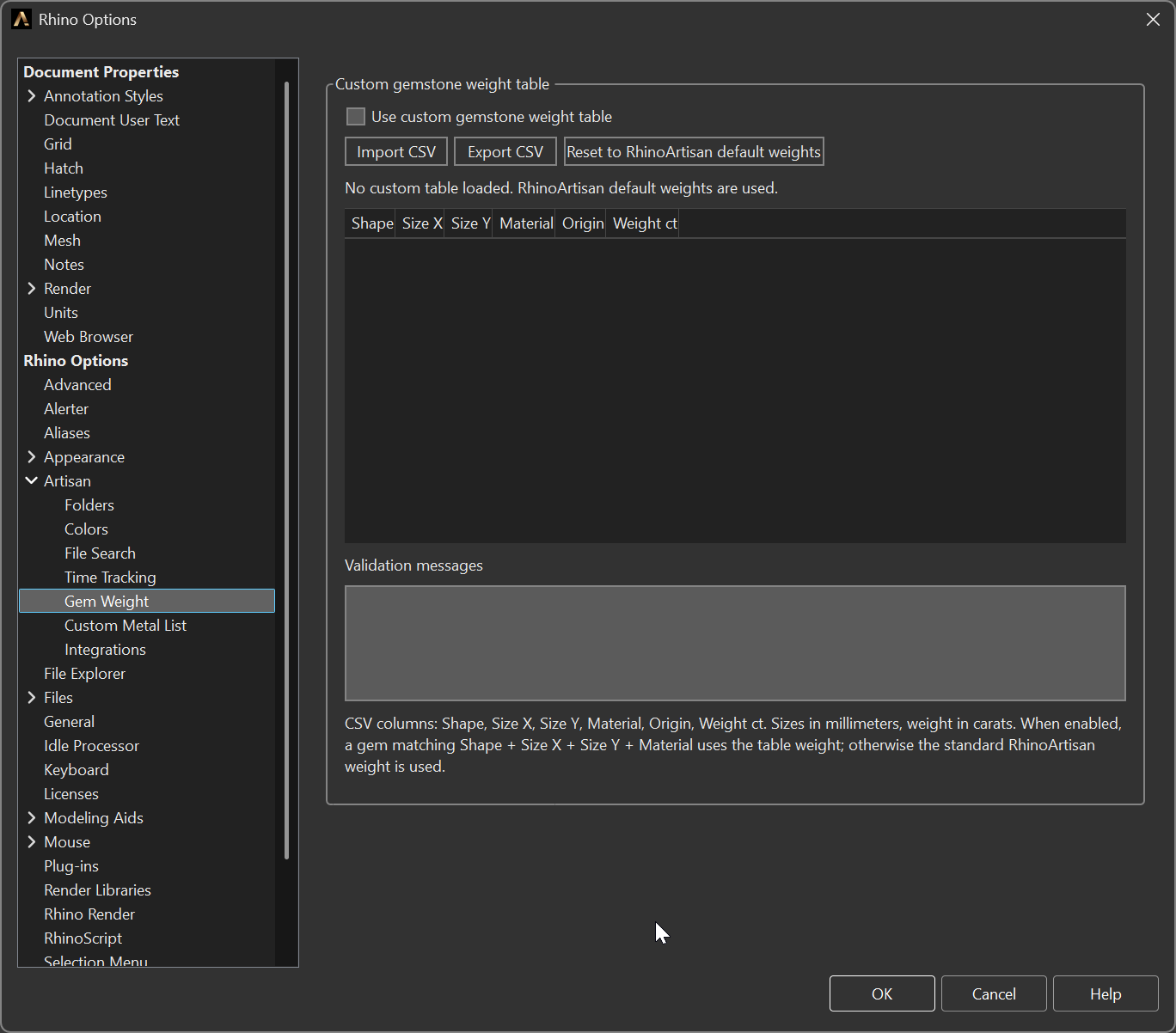Open Help for Rhino Options
This screenshot has height=1033, width=1176.
pos(1106,993)
